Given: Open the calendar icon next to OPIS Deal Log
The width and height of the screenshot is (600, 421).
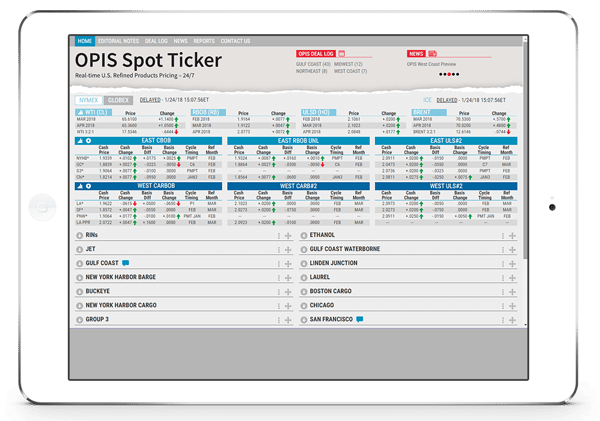Looking at the screenshot, I should pyautogui.click(x=342, y=54).
